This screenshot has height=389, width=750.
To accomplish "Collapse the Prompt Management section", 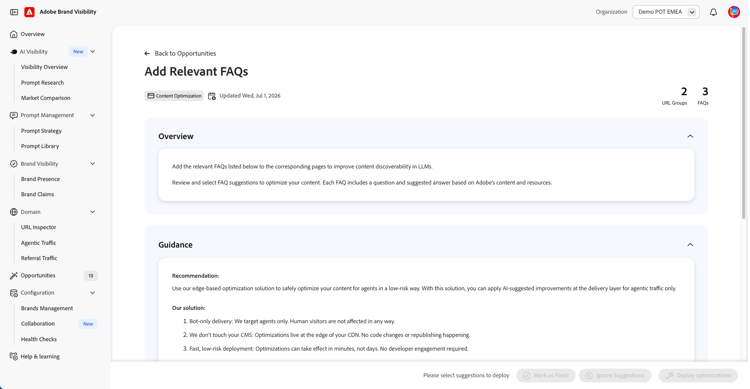I will coord(92,115).
